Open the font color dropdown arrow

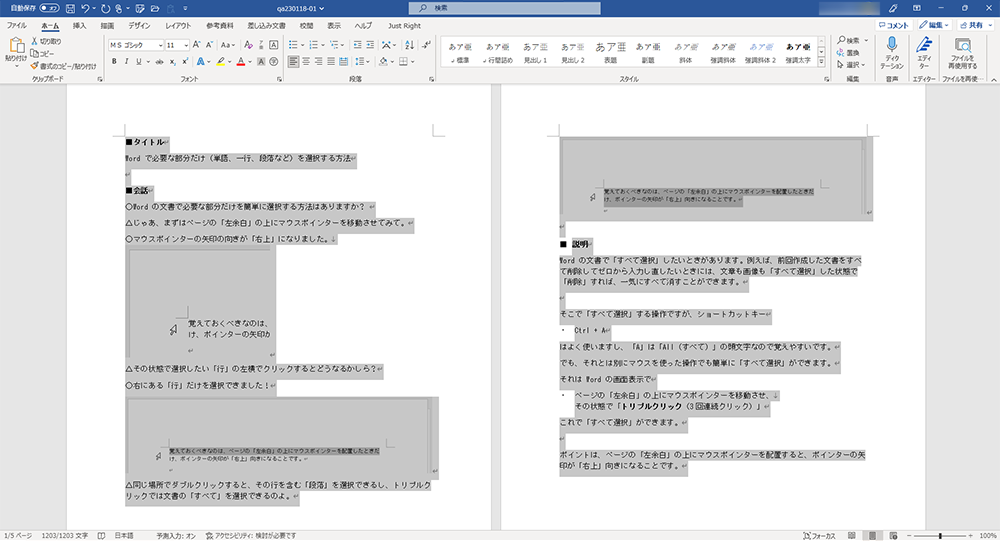coord(249,62)
